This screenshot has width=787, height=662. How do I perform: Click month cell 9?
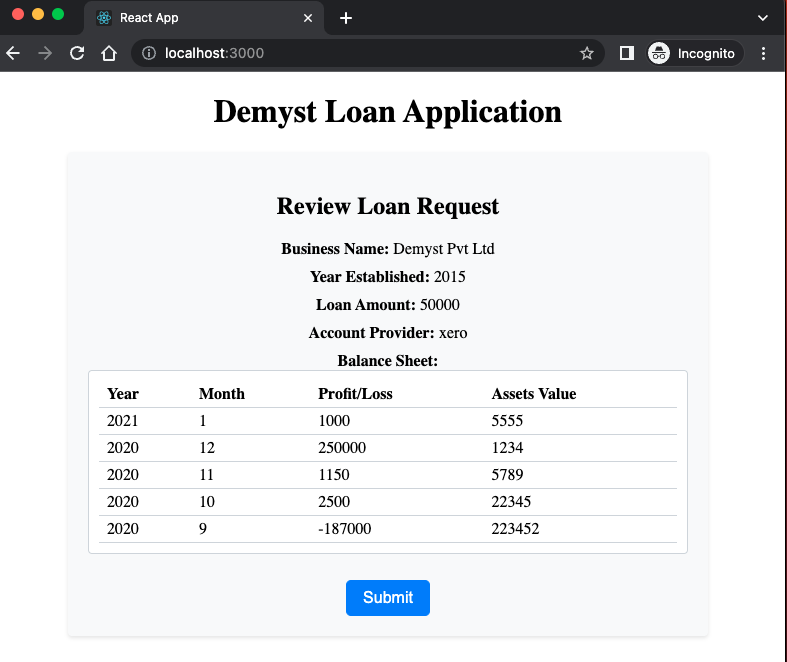pyautogui.click(x=203, y=529)
